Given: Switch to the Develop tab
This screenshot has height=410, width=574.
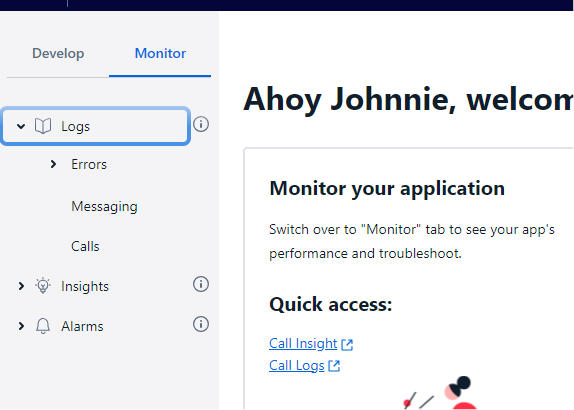Looking at the screenshot, I should click(x=58, y=53).
